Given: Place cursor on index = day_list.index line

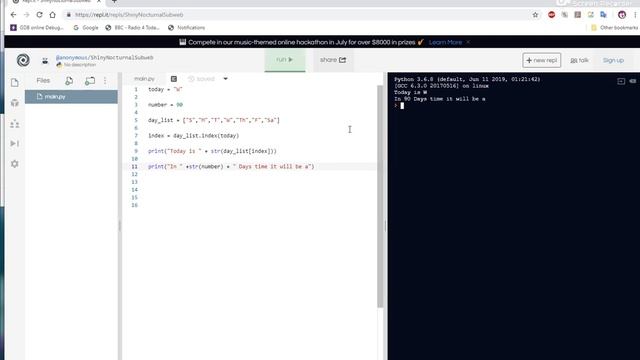Looking at the screenshot, I should click(x=193, y=136).
